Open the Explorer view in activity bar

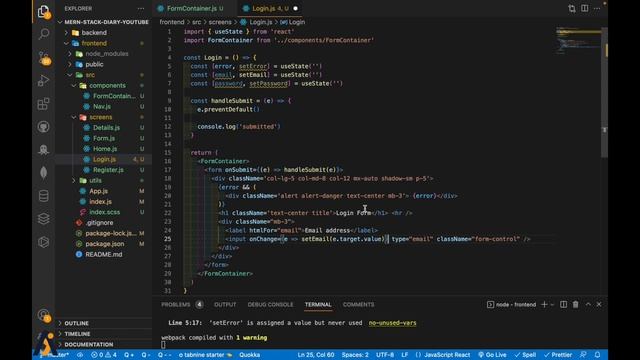coord(43,11)
